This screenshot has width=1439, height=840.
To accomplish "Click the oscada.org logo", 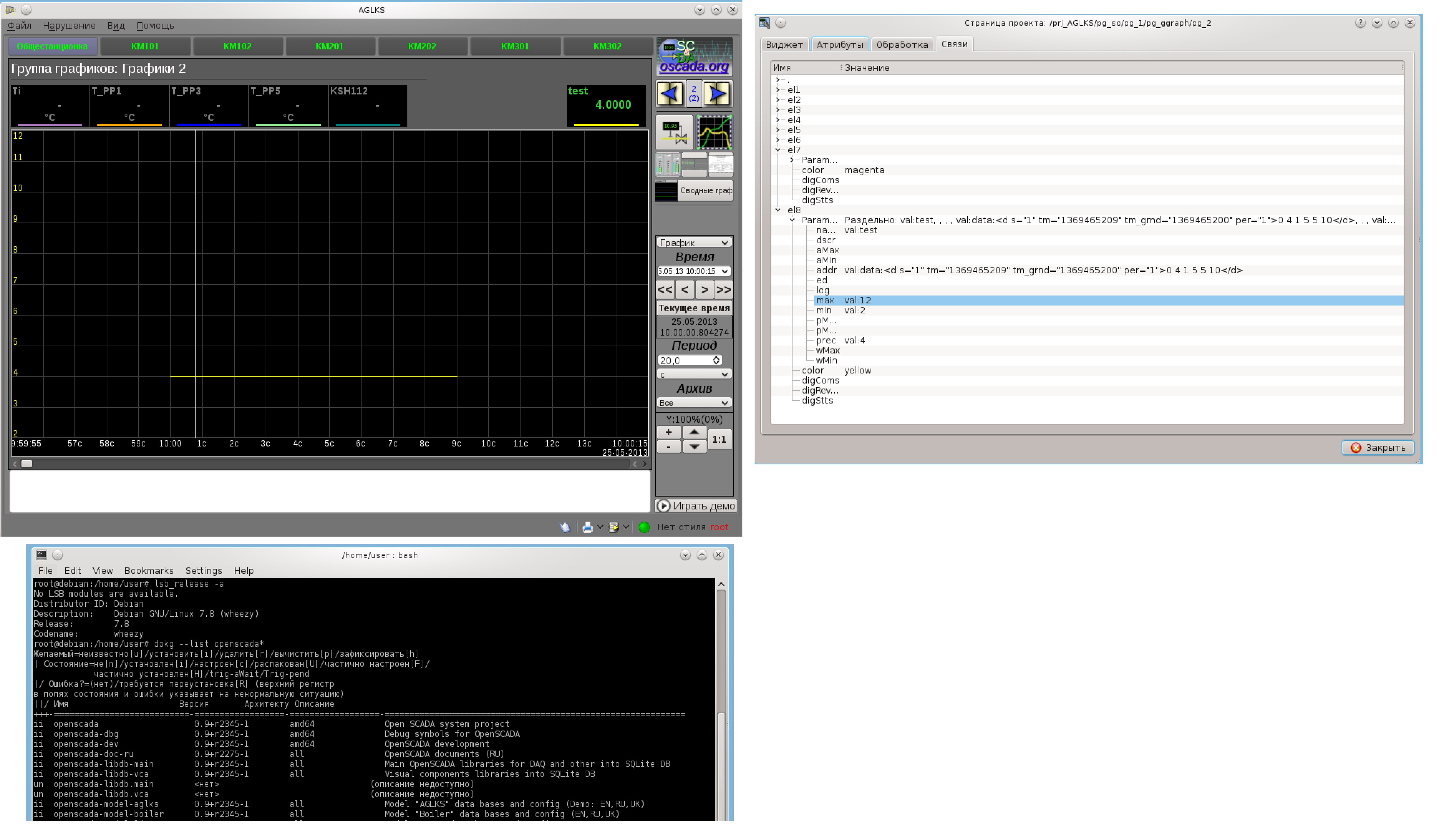I will (694, 57).
